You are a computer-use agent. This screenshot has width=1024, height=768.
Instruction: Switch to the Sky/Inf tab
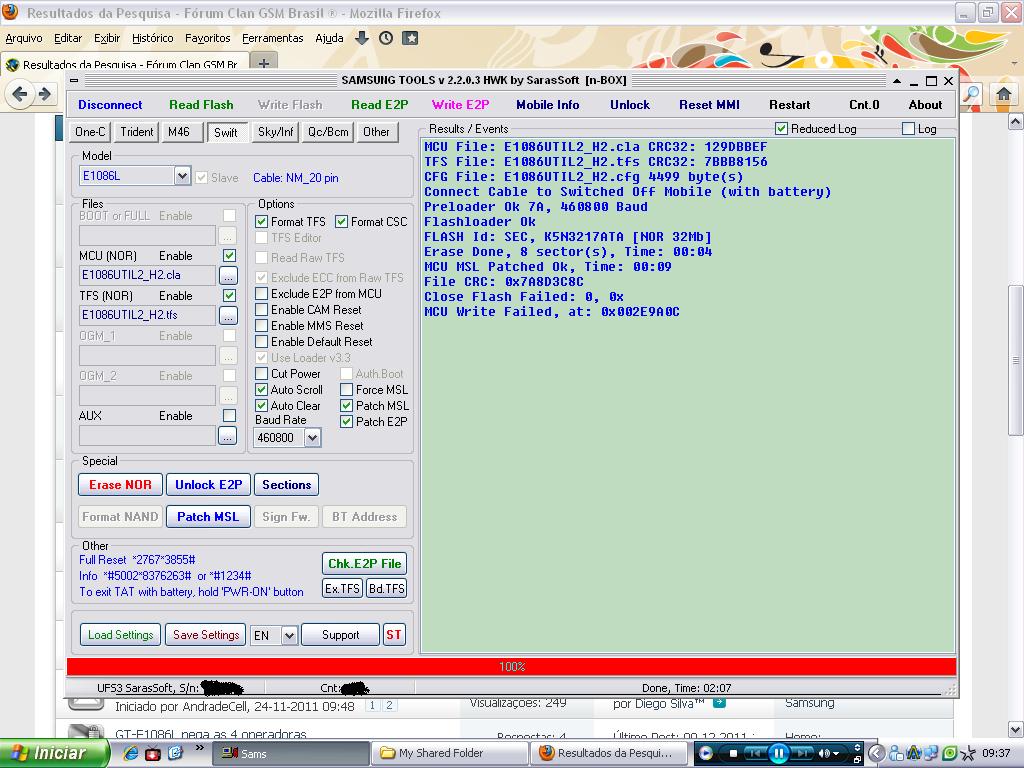[276, 132]
